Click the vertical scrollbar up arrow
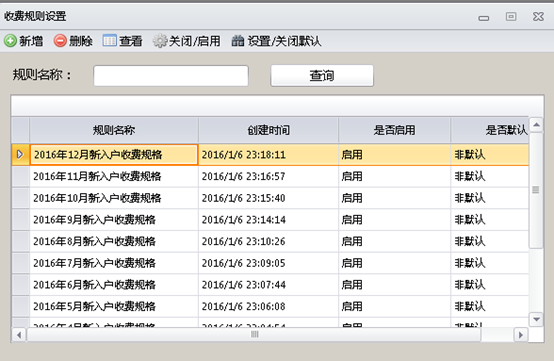This screenshot has height=361, width=554. (536, 125)
